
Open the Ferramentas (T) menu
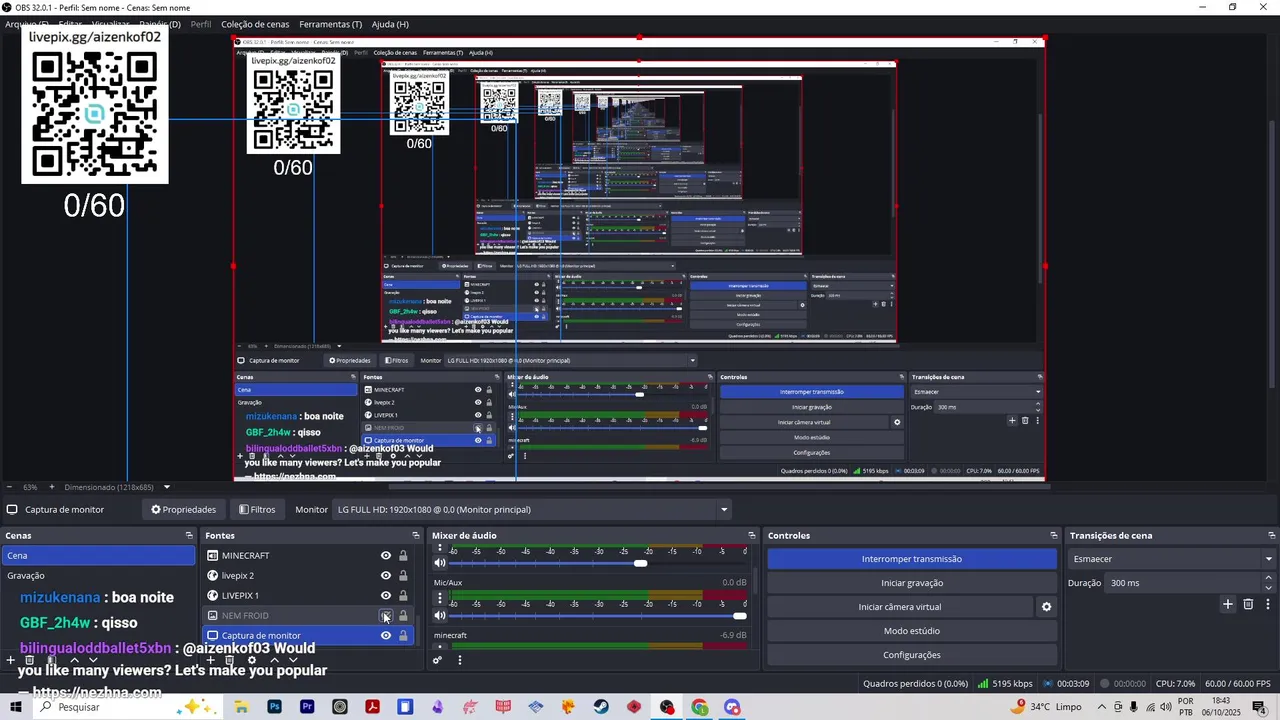click(330, 24)
